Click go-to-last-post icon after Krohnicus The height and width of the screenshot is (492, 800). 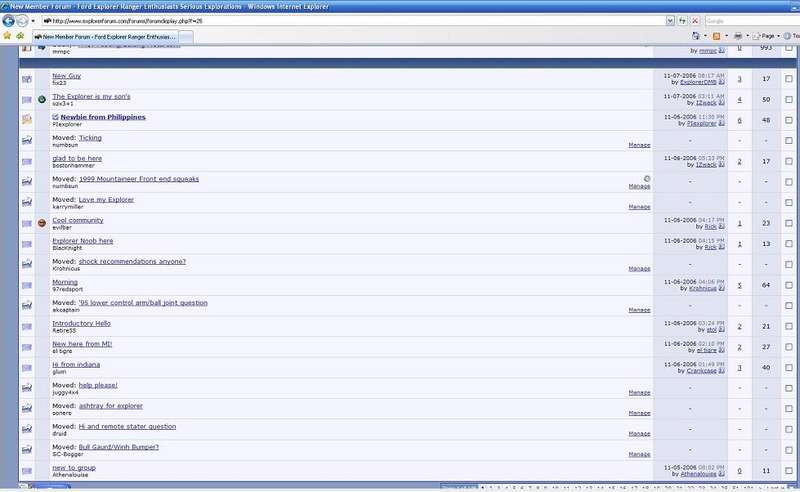(x=721, y=288)
